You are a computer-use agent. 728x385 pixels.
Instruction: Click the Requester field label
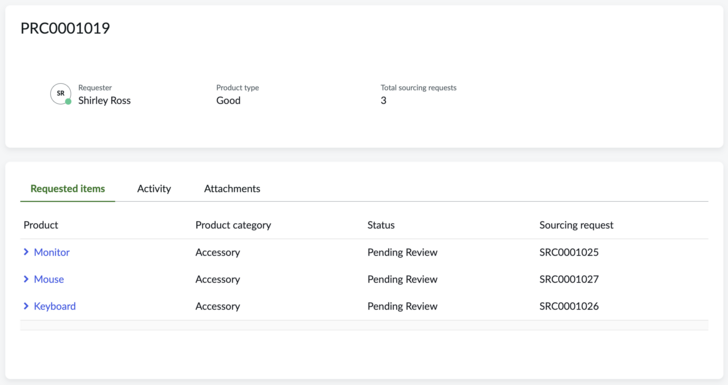tap(95, 87)
